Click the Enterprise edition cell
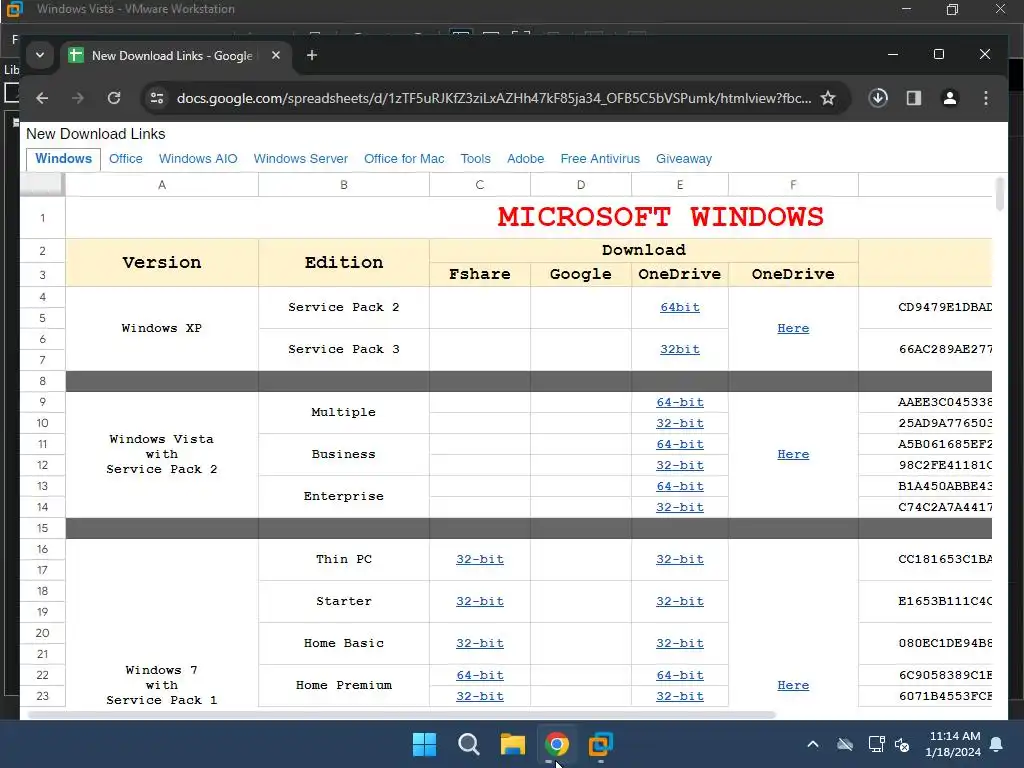The width and height of the screenshot is (1024, 768). (344, 496)
